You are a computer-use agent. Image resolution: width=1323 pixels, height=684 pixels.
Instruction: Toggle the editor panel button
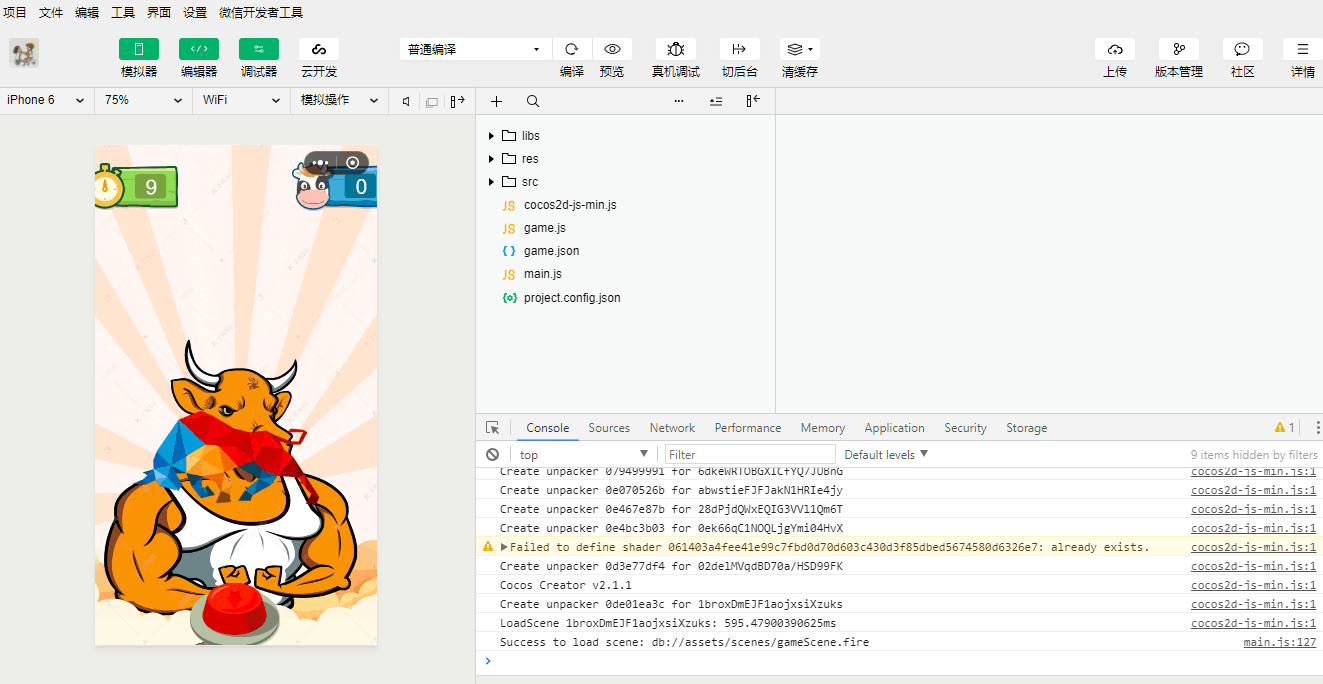point(199,49)
